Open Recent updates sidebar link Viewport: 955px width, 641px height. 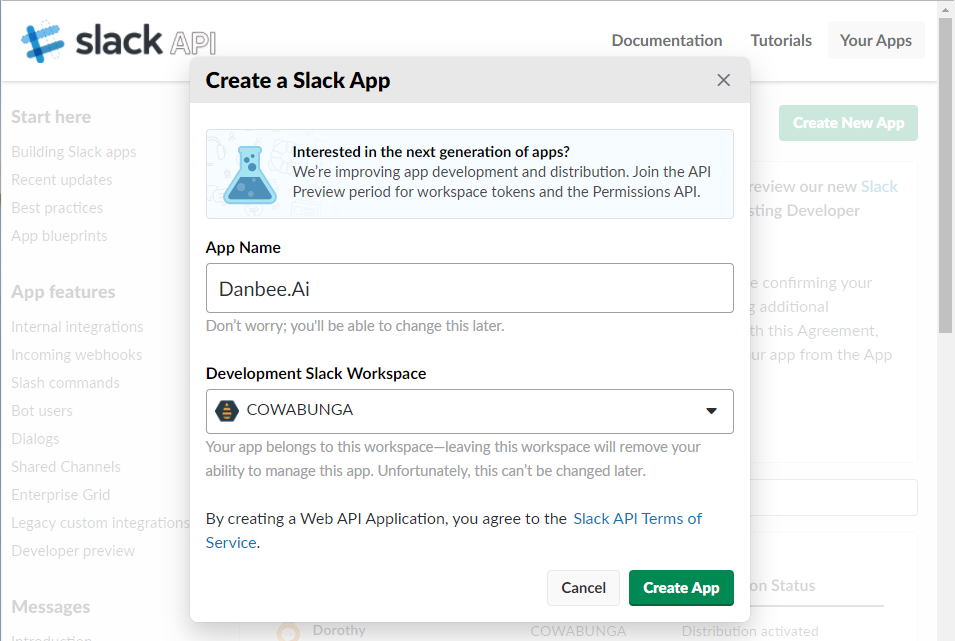click(x=62, y=180)
